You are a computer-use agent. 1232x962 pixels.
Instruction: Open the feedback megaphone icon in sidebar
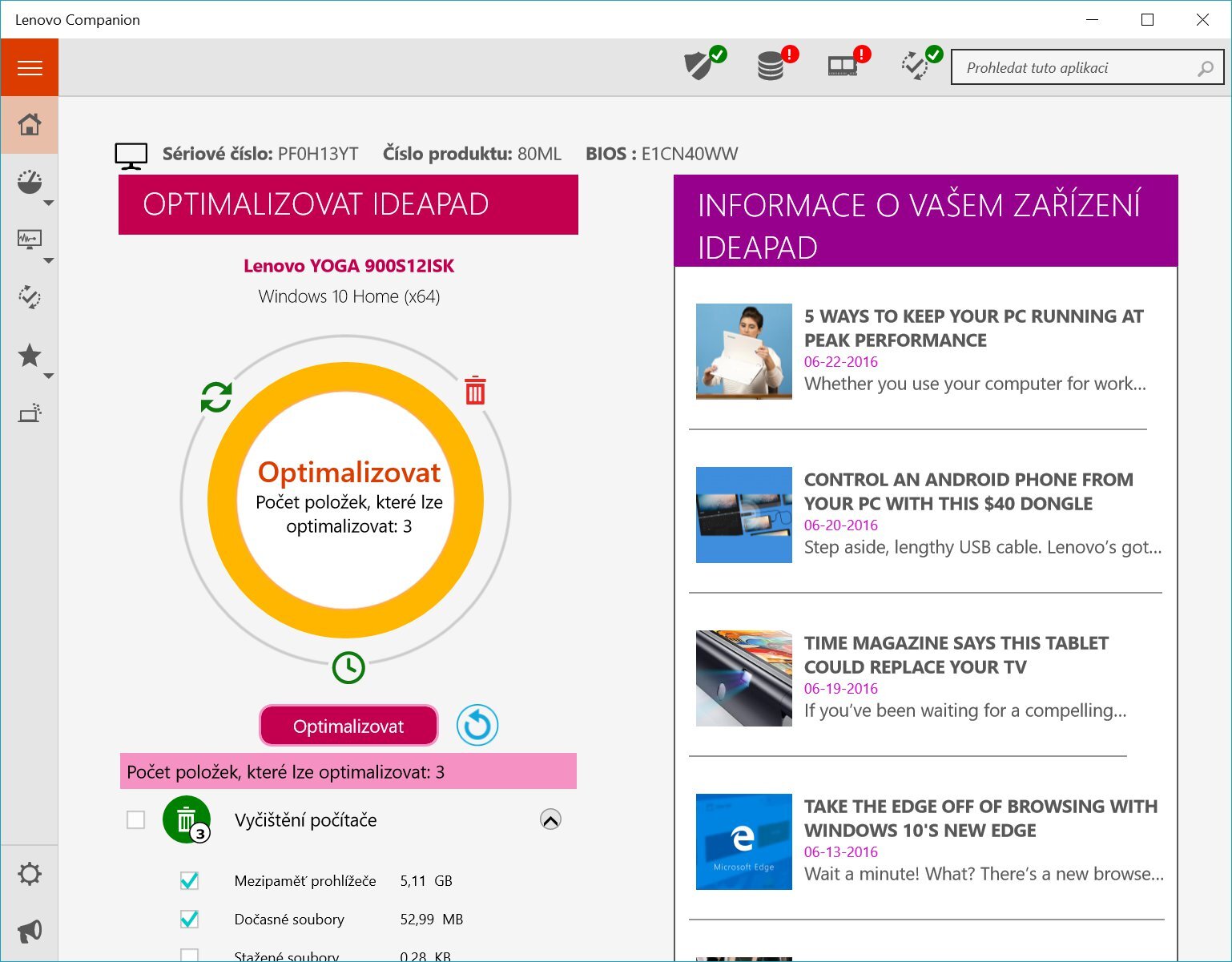30,931
